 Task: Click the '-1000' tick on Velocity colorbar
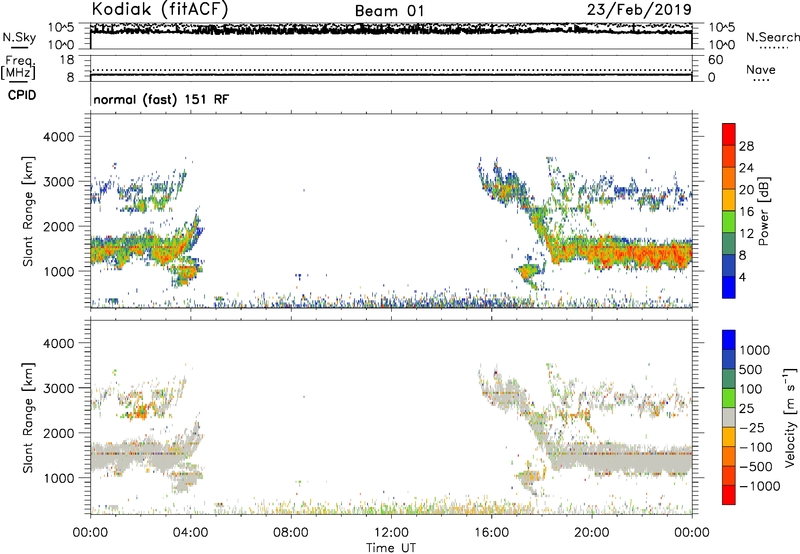pyautogui.click(x=760, y=486)
